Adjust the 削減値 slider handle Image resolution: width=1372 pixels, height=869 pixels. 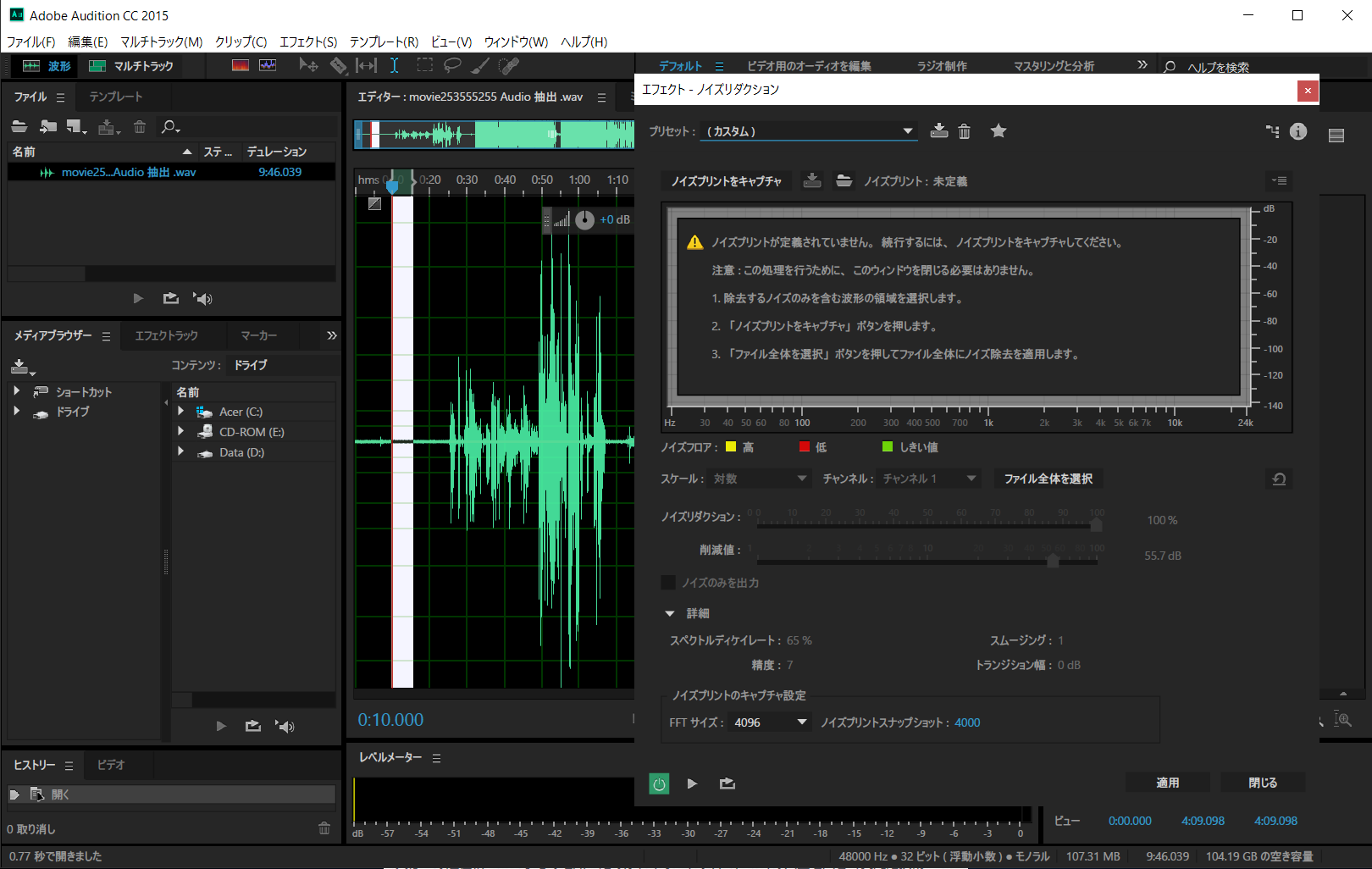pyautogui.click(x=1053, y=561)
